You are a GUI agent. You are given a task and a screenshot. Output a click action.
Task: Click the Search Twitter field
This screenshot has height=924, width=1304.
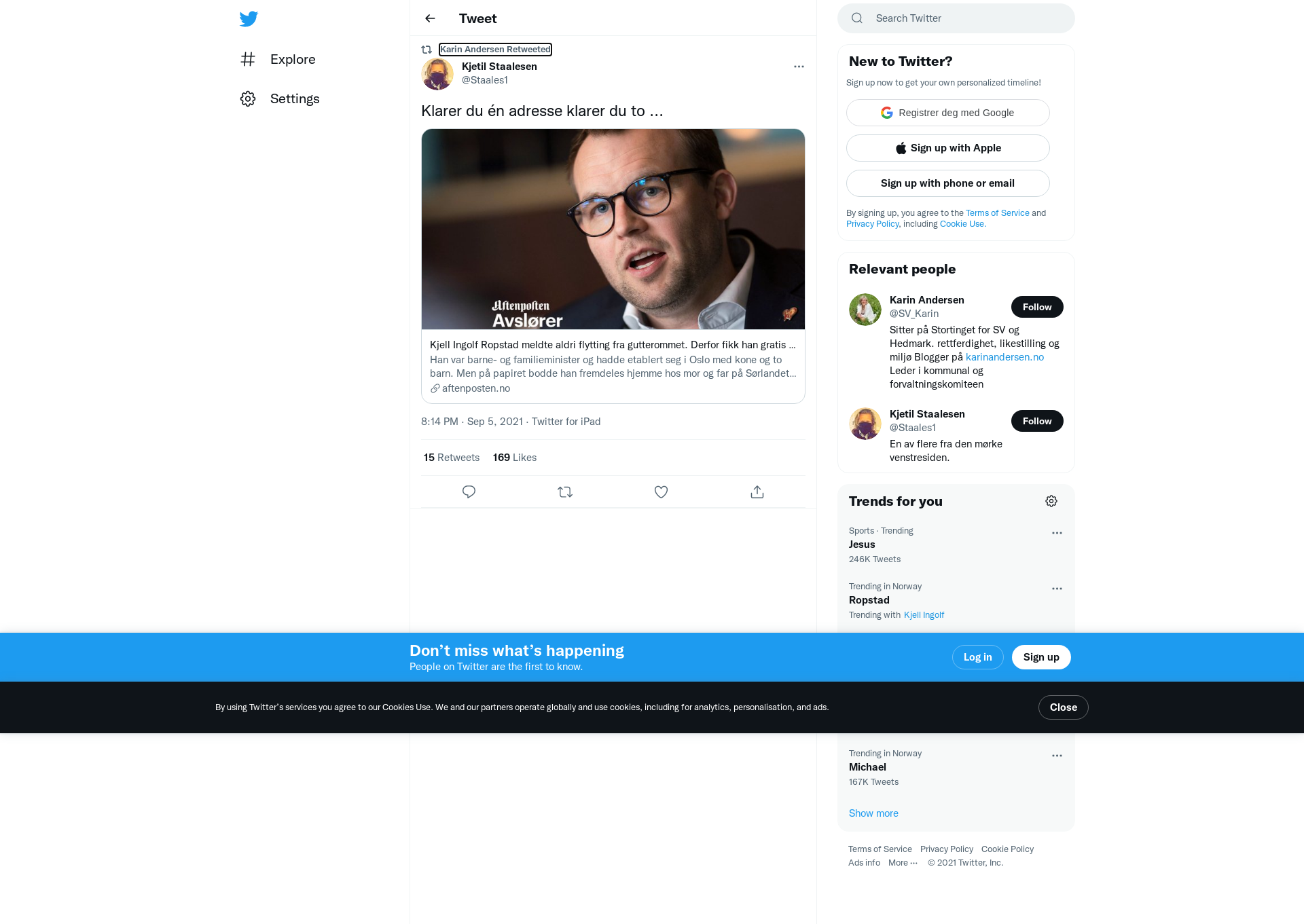click(956, 18)
